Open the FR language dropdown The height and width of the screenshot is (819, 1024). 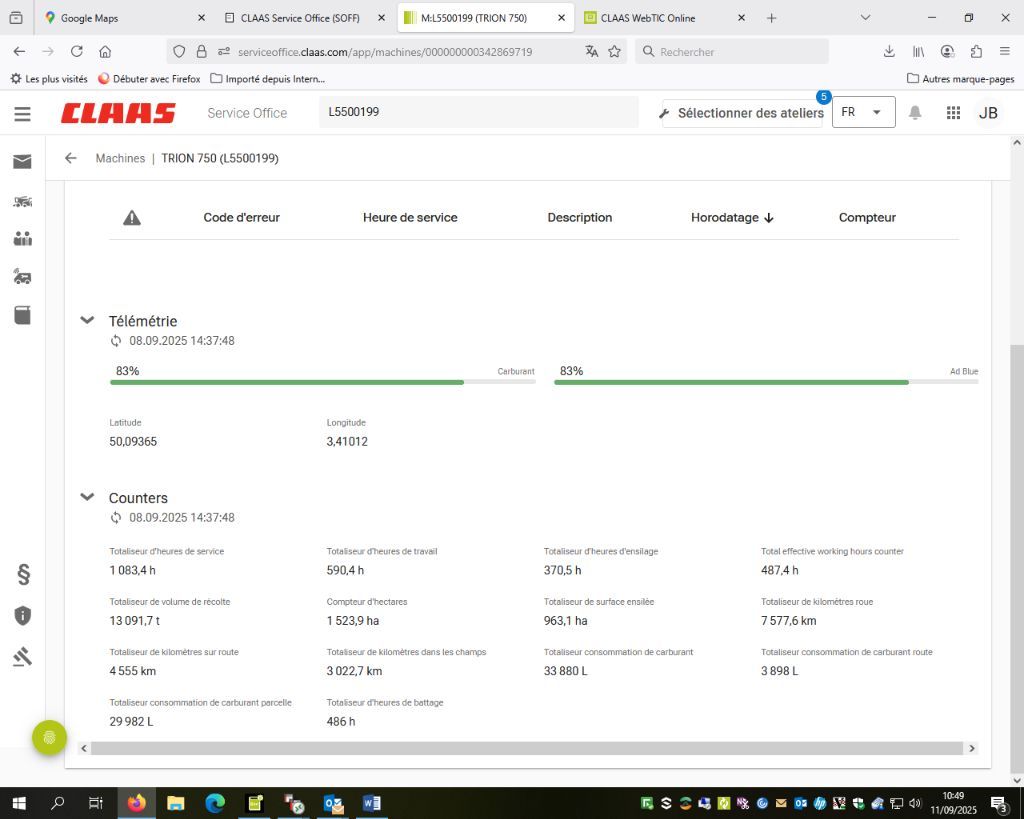[862, 112]
